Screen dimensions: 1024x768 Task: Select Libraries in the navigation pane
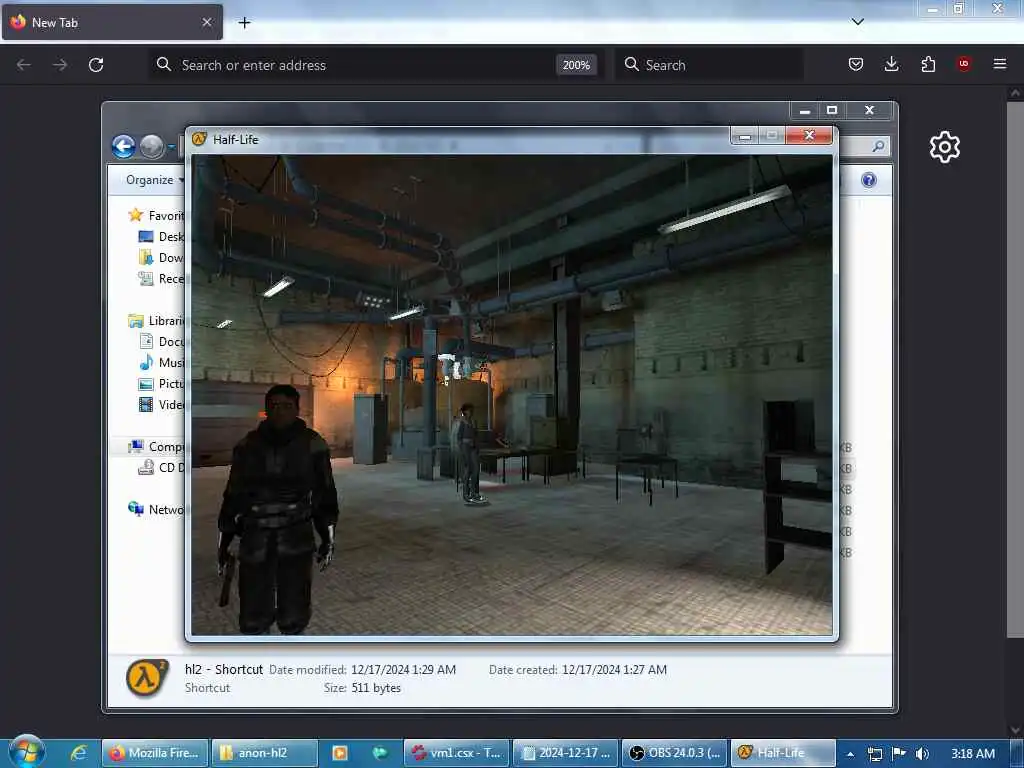(157, 320)
